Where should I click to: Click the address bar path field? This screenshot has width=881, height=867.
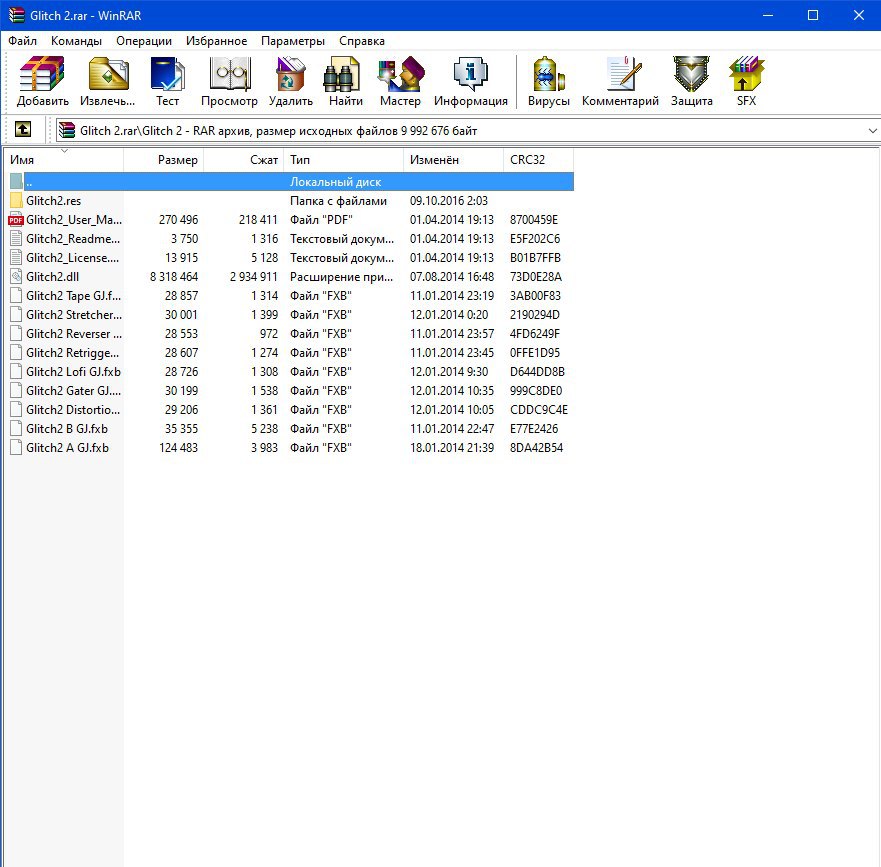pos(469,130)
